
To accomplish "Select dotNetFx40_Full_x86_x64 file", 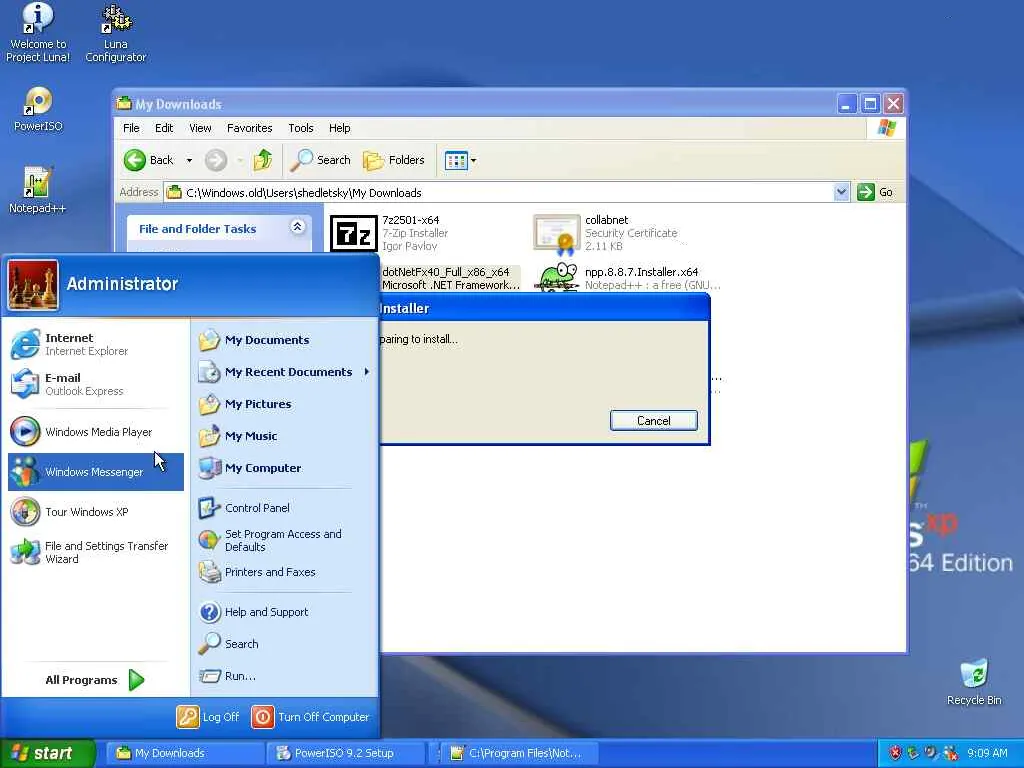I will 451,278.
